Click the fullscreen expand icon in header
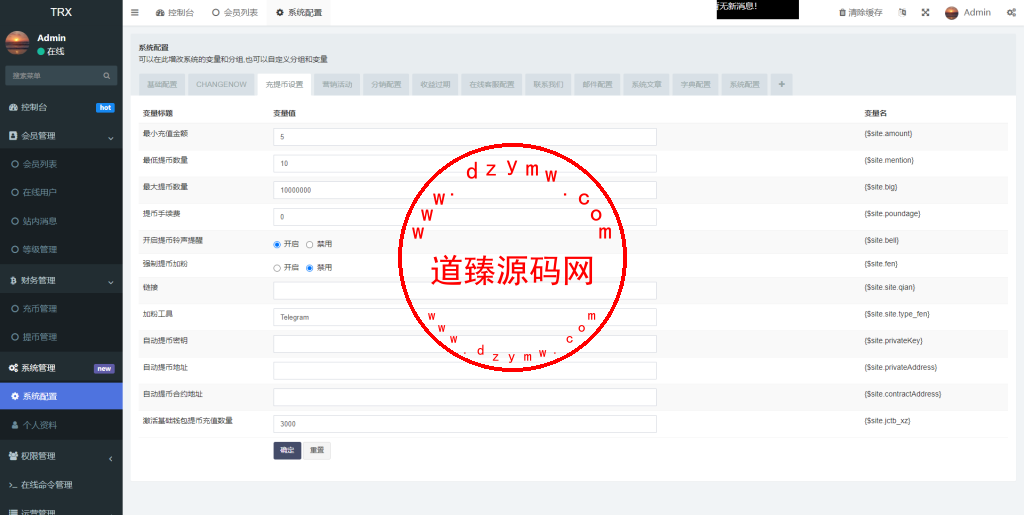Screen dimensions: 1024x515 925,12
